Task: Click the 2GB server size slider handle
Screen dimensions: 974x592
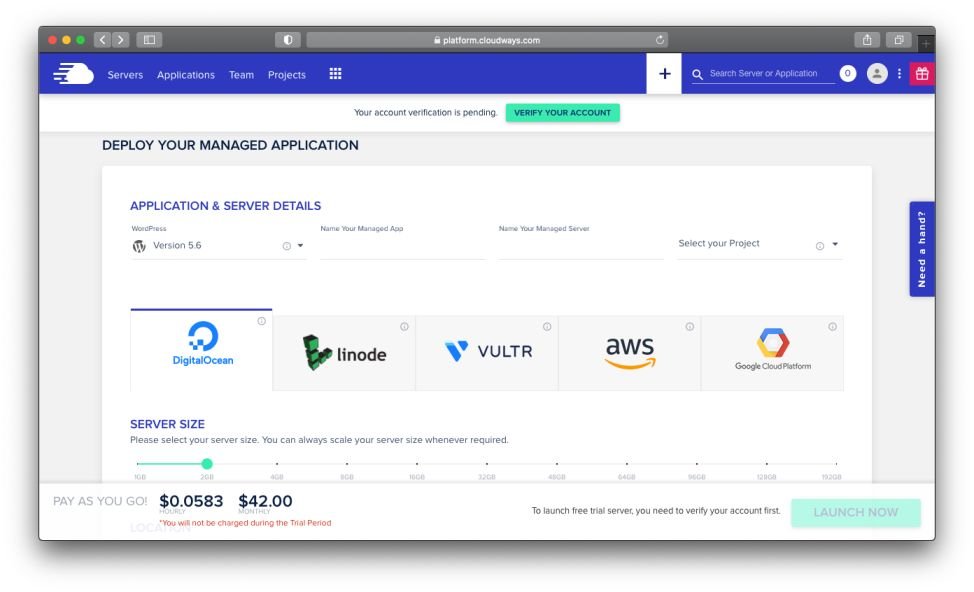Action: point(207,464)
